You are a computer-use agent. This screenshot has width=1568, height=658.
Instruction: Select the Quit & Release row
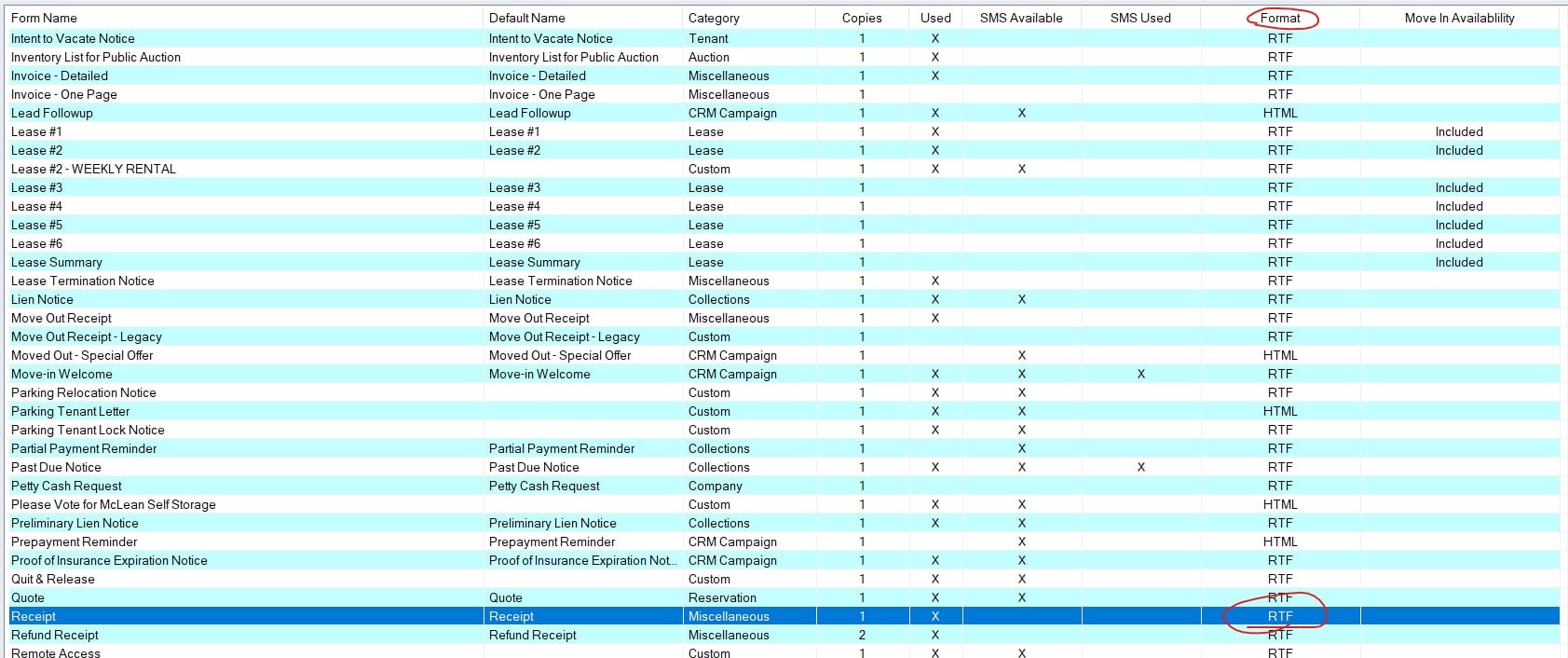point(784,579)
